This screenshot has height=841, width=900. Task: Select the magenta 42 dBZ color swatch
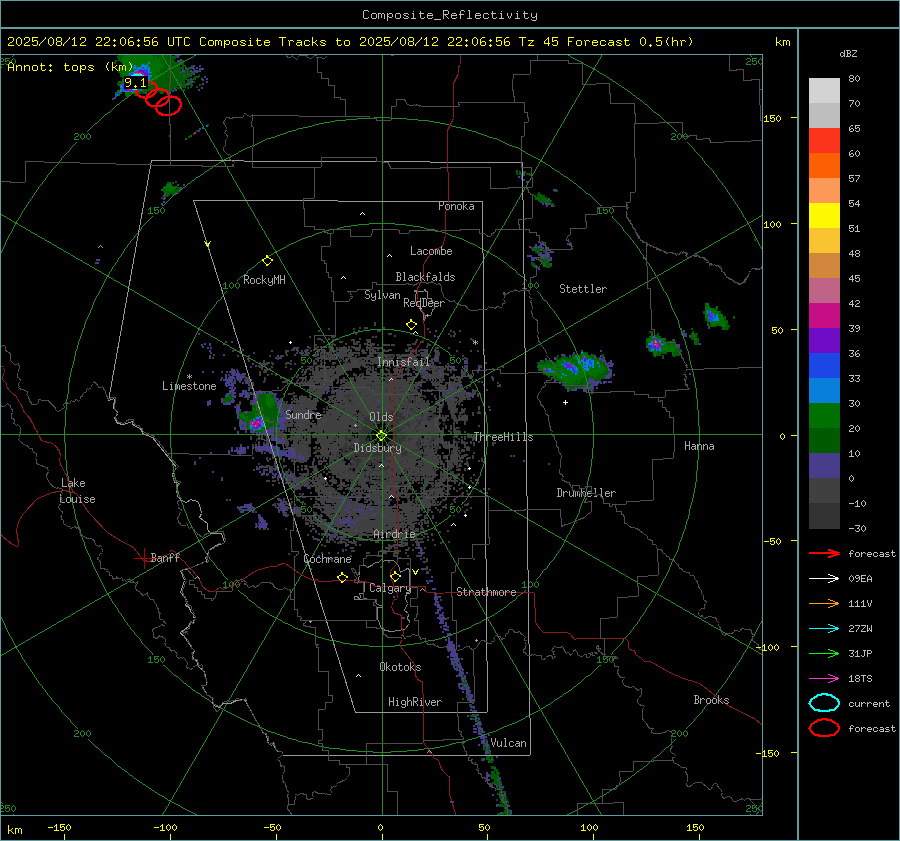point(824,315)
